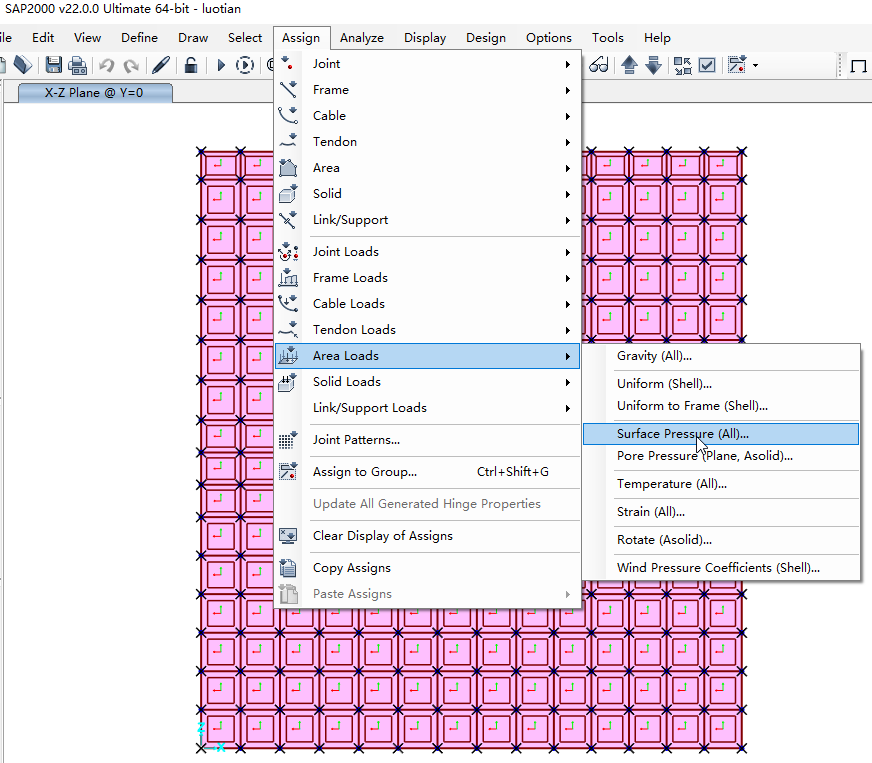Toggle the checkmark display options icon
The height and width of the screenshot is (763, 872).
[x=706, y=65]
